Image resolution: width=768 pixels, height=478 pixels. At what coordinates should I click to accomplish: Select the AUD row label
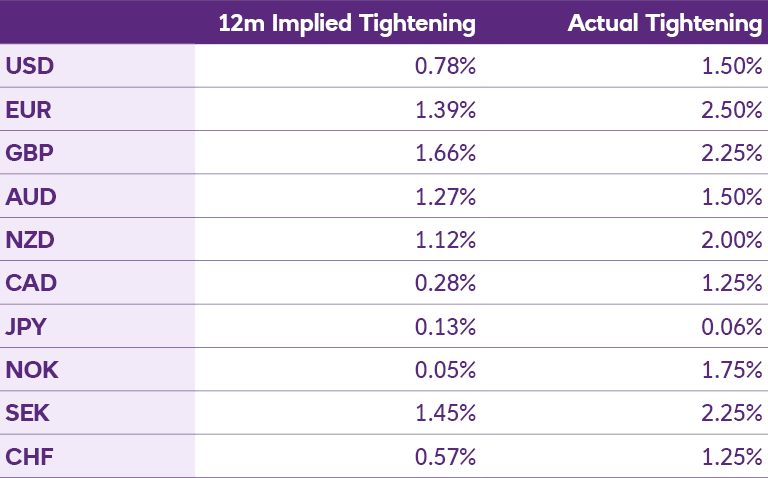[30, 197]
